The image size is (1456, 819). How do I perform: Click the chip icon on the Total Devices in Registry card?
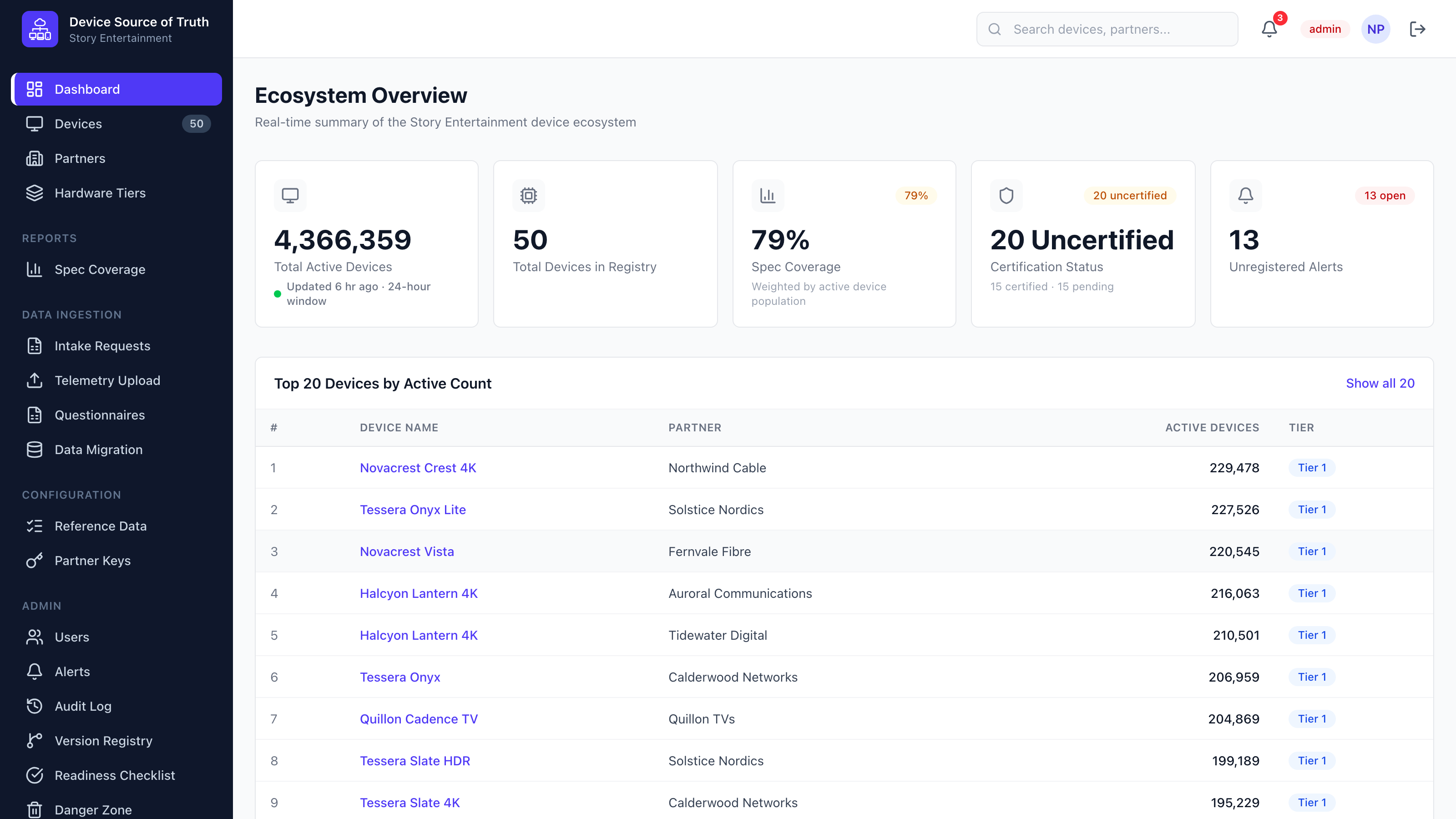tap(528, 196)
